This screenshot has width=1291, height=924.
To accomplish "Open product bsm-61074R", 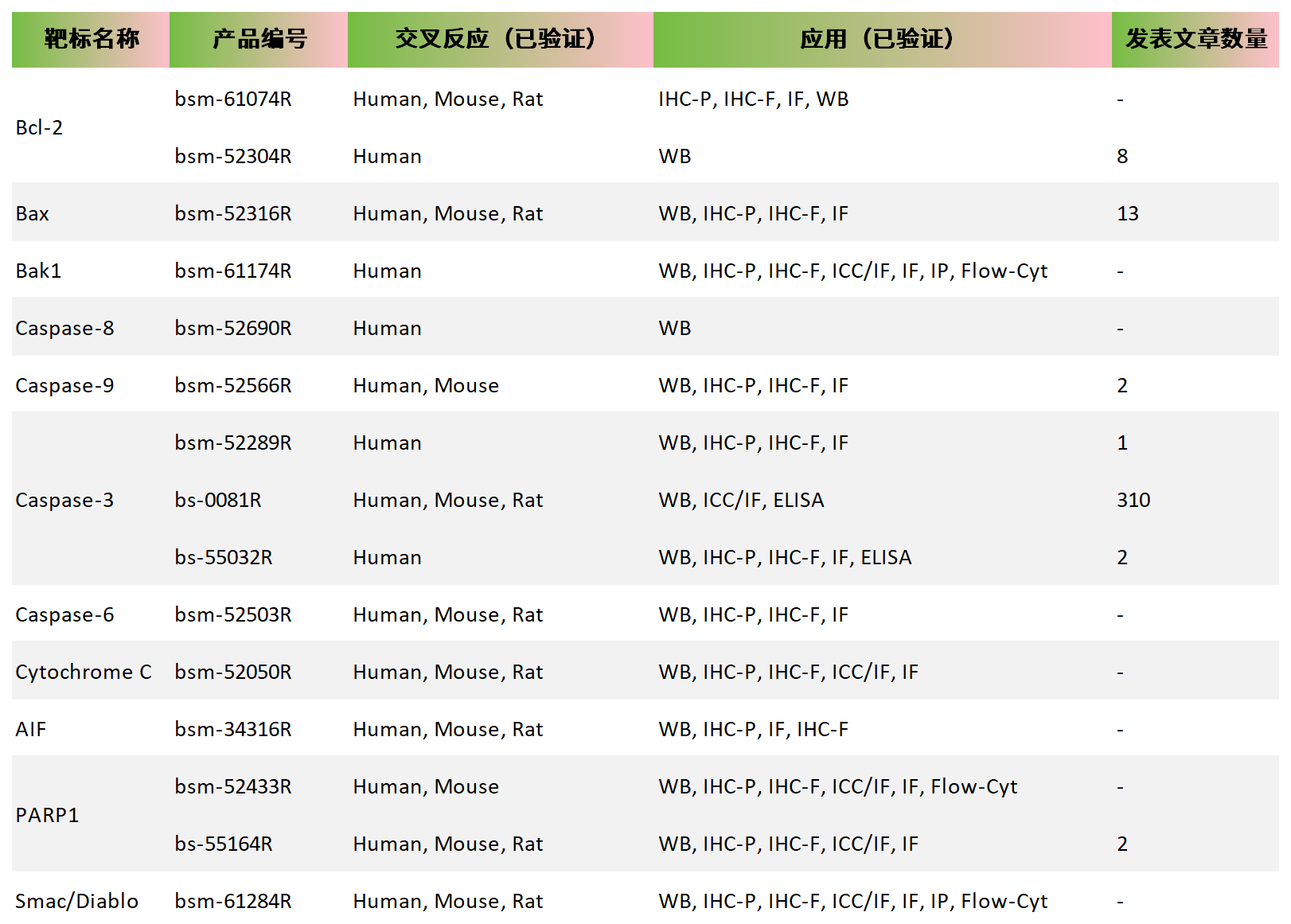I will coord(233,99).
